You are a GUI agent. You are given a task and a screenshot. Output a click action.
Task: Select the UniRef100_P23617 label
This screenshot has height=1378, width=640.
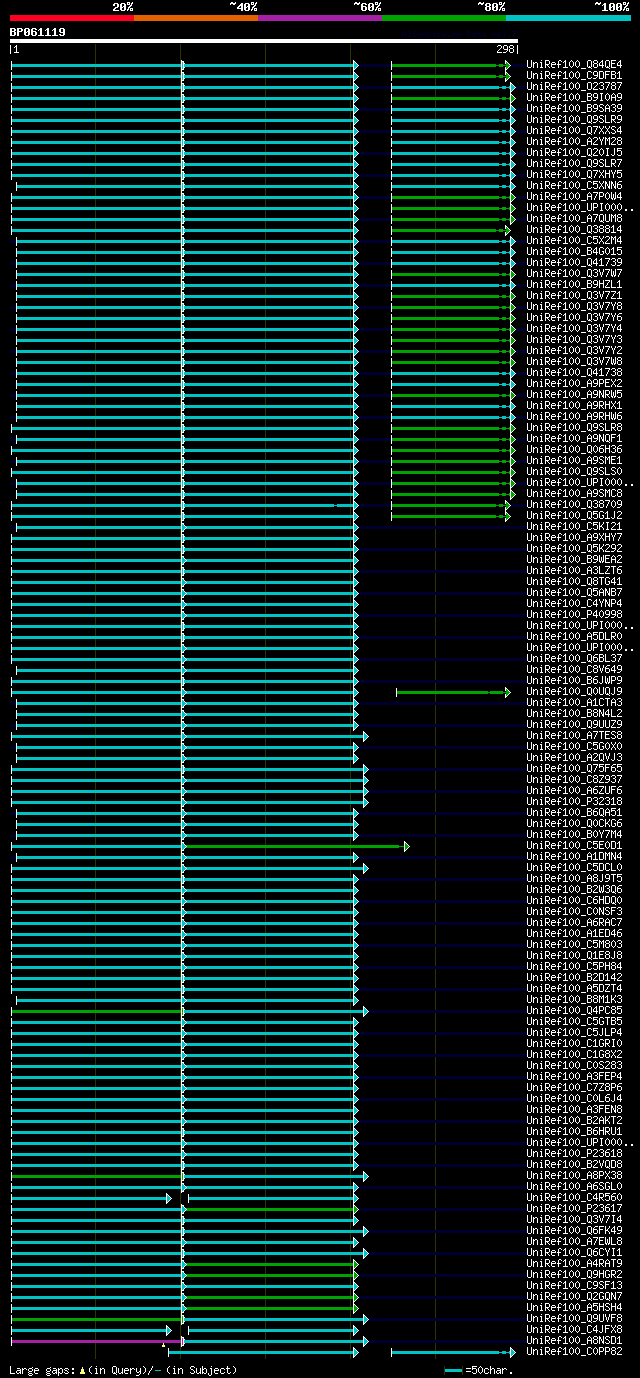click(574, 1208)
